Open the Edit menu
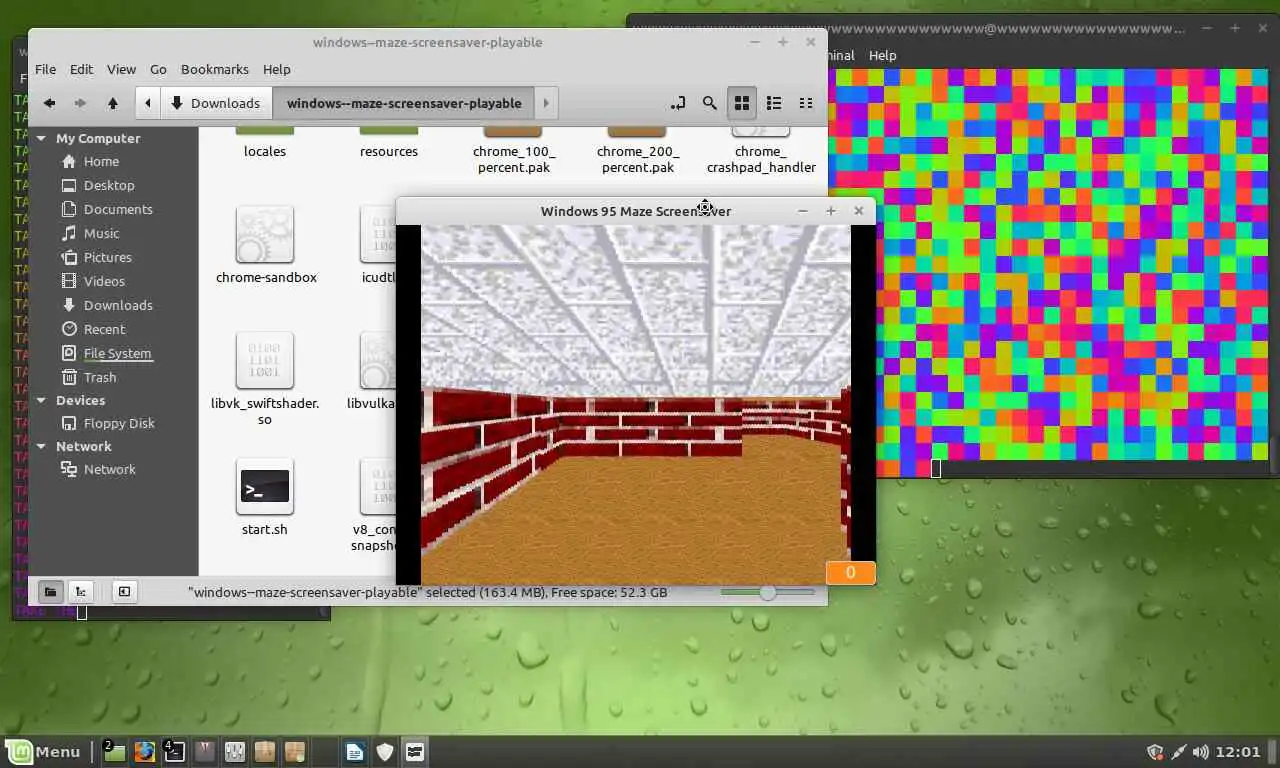Screen dimensions: 1280x768 [x=81, y=69]
